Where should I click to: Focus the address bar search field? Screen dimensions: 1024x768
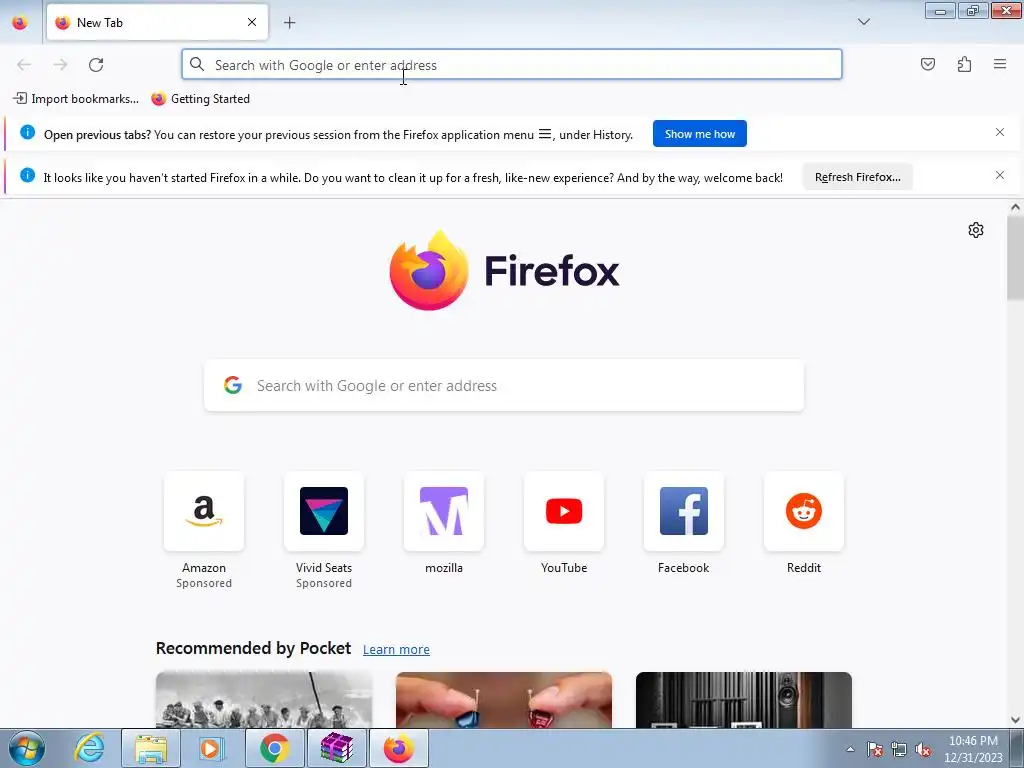tap(511, 65)
